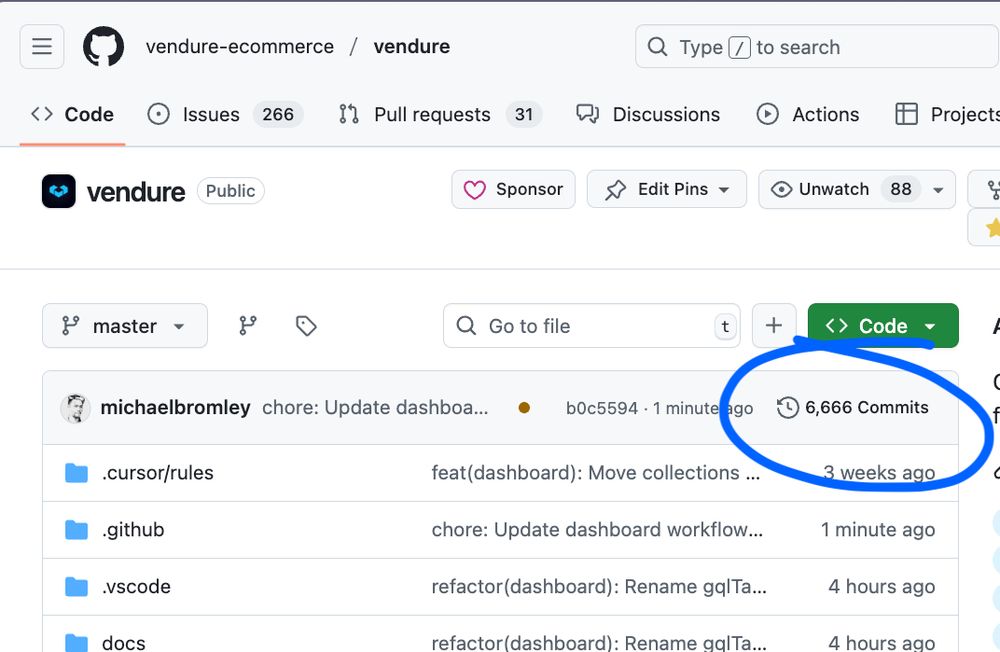Click the orange commit status dot
Screen dimensions: 1000x652
click(524, 408)
